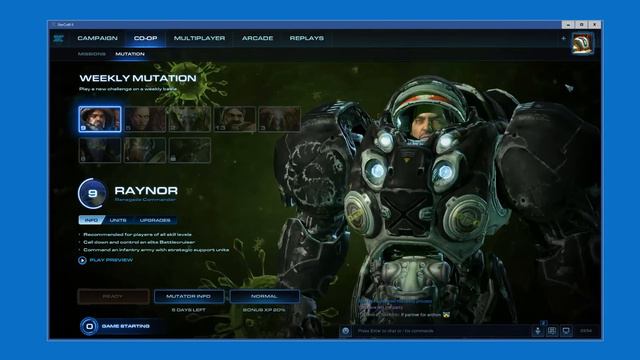Select the Missions sub-tab
Viewport: 640px width, 360px height.
click(91, 54)
